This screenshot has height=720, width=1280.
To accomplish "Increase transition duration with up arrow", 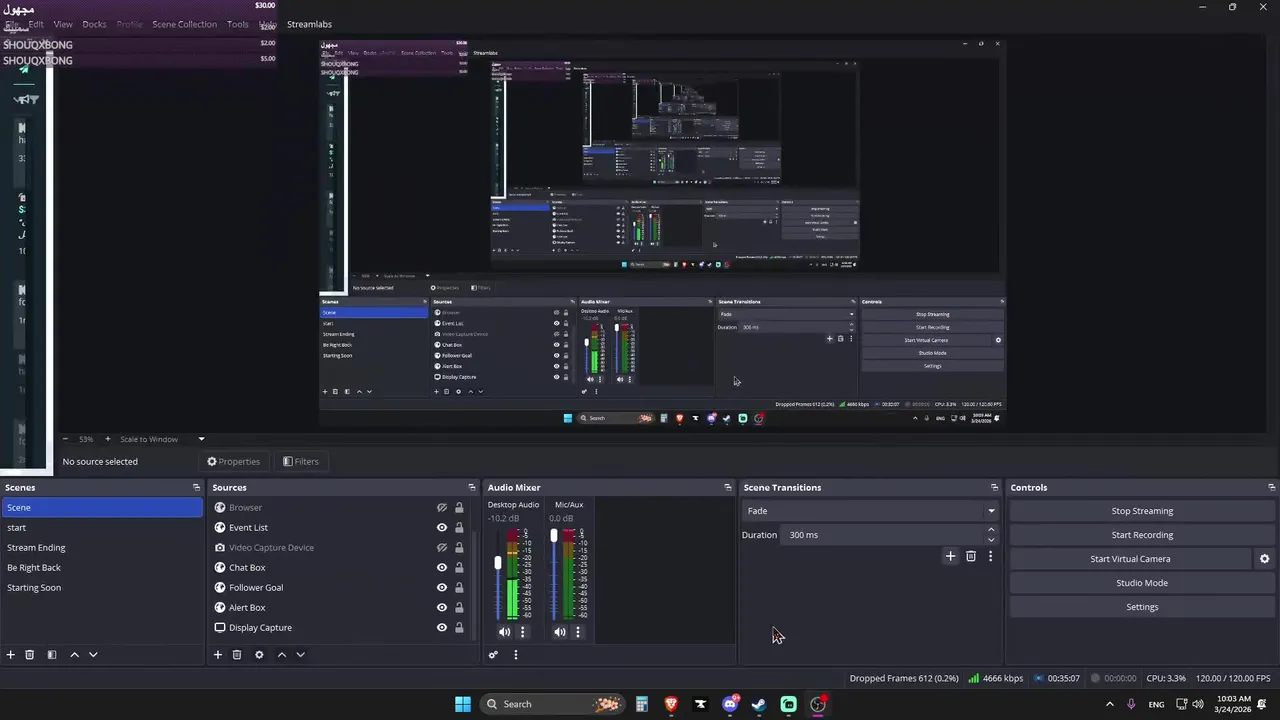I will pyautogui.click(x=991, y=530).
